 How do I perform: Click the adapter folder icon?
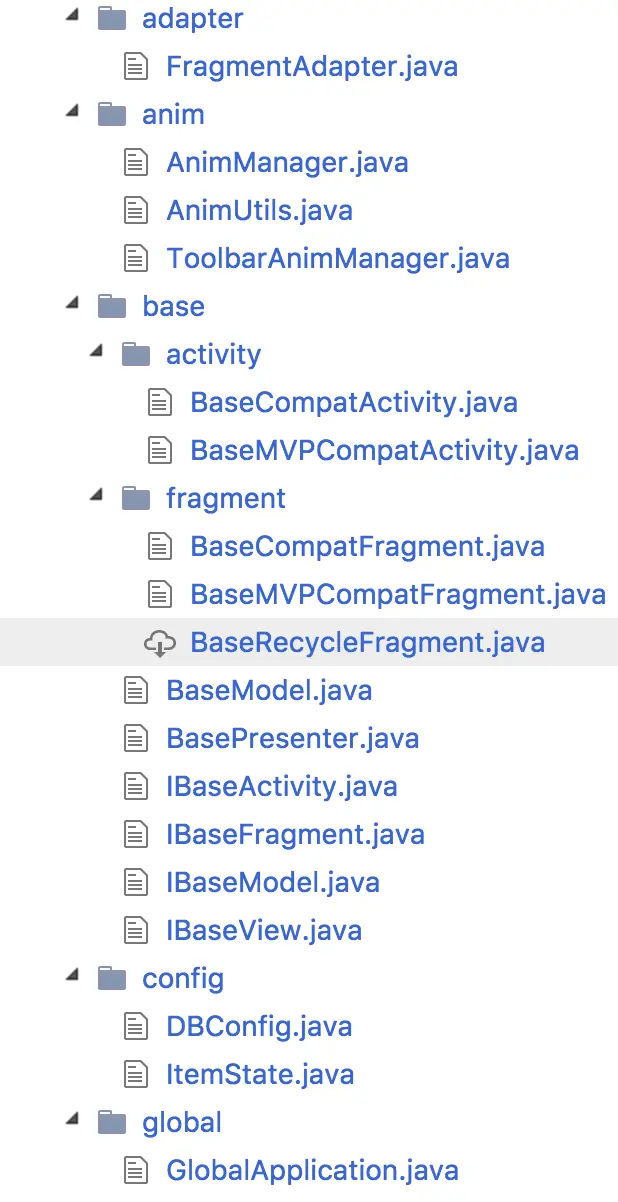[112, 19]
